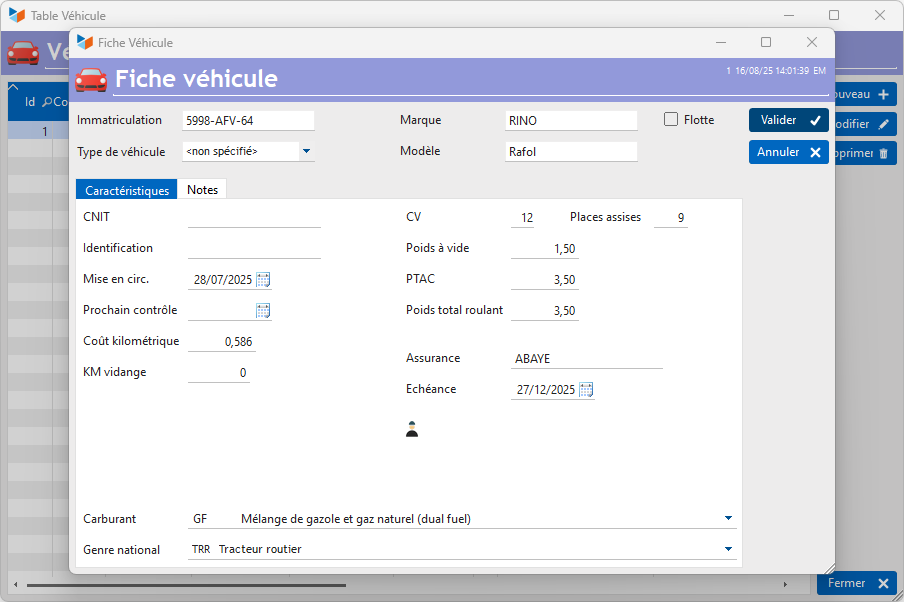Click the horizontal scrollbar at bottom
Viewport: 904px width, 602px height.
[x=186, y=585]
